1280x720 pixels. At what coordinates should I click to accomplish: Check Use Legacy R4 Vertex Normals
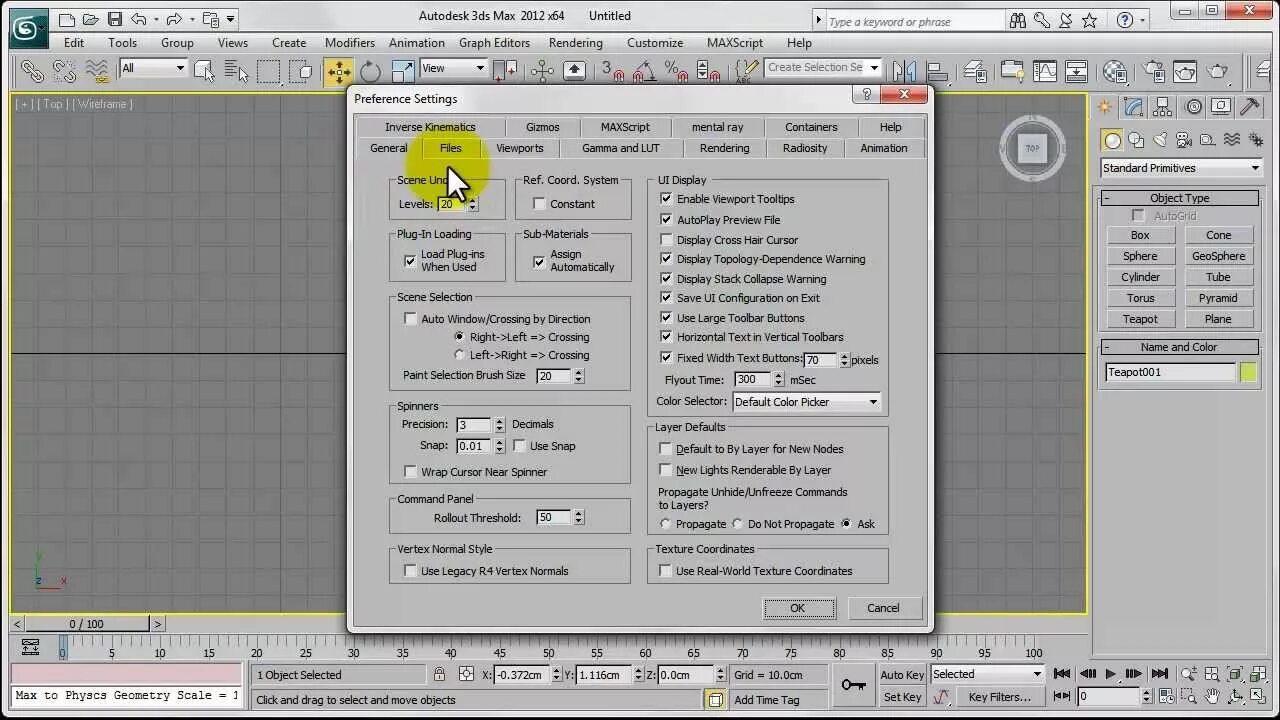tap(410, 571)
